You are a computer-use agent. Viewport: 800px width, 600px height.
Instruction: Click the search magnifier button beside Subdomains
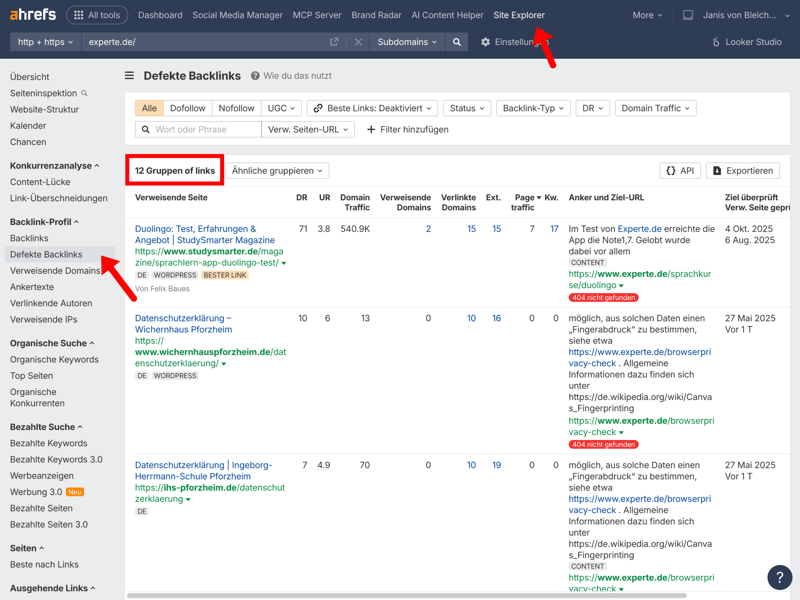(457, 42)
